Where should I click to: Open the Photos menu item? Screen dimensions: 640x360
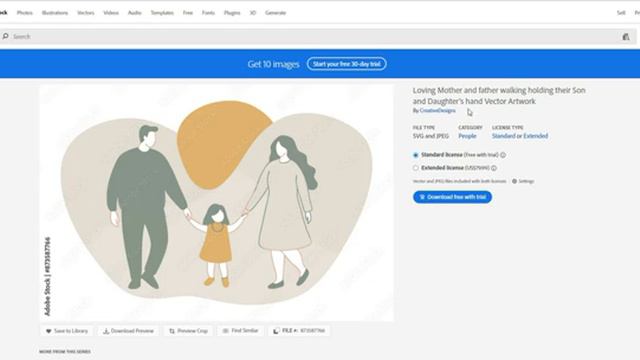(x=24, y=13)
